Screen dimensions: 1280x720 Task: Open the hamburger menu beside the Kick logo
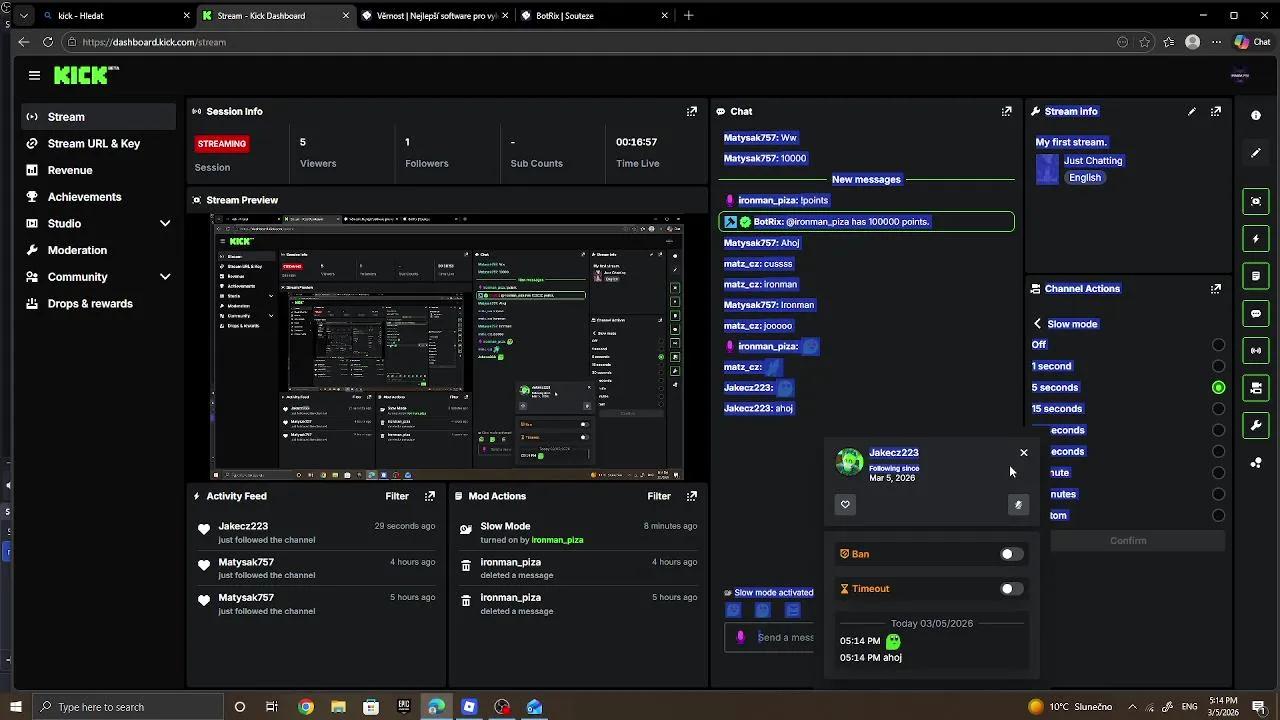(34, 75)
